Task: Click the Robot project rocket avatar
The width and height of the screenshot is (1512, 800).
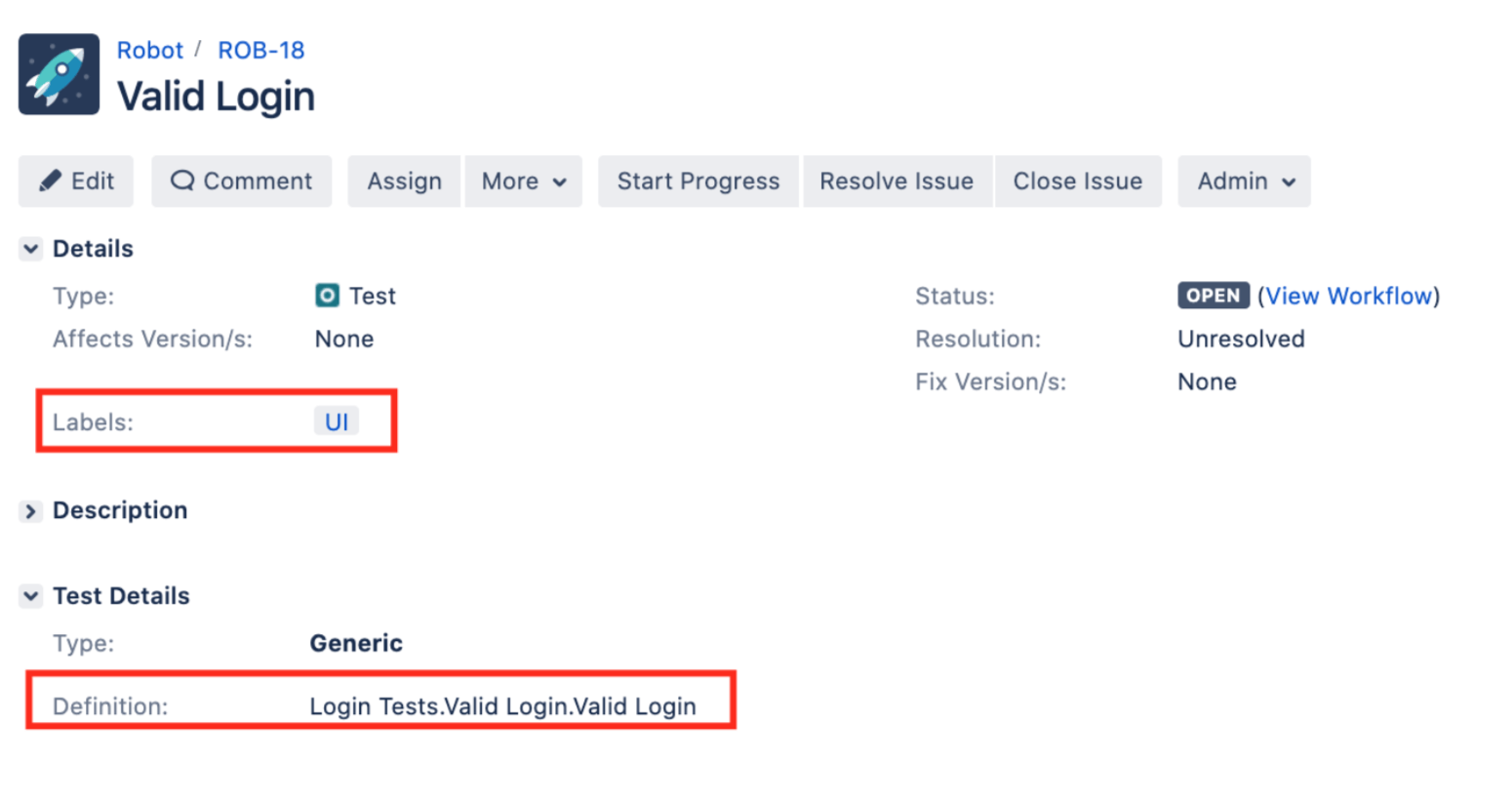Action: tap(59, 74)
